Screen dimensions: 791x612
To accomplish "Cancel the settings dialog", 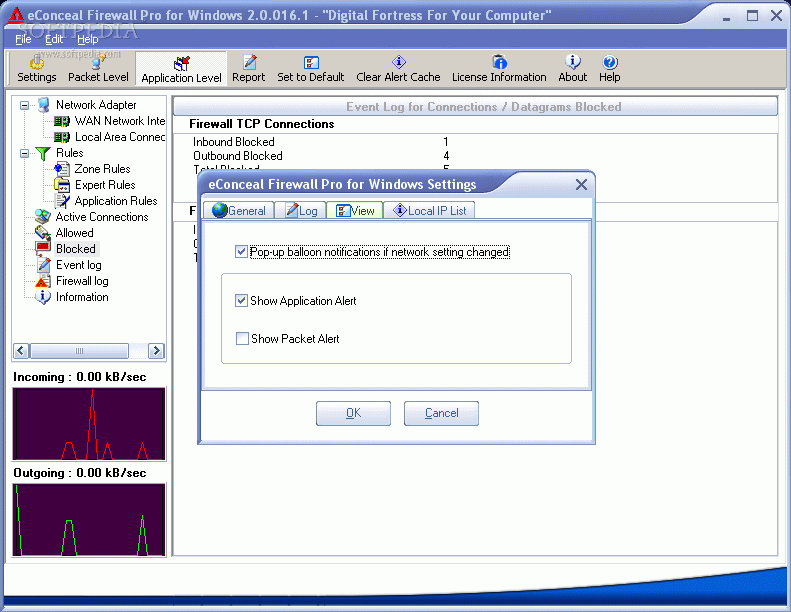I will (x=441, y=413).
